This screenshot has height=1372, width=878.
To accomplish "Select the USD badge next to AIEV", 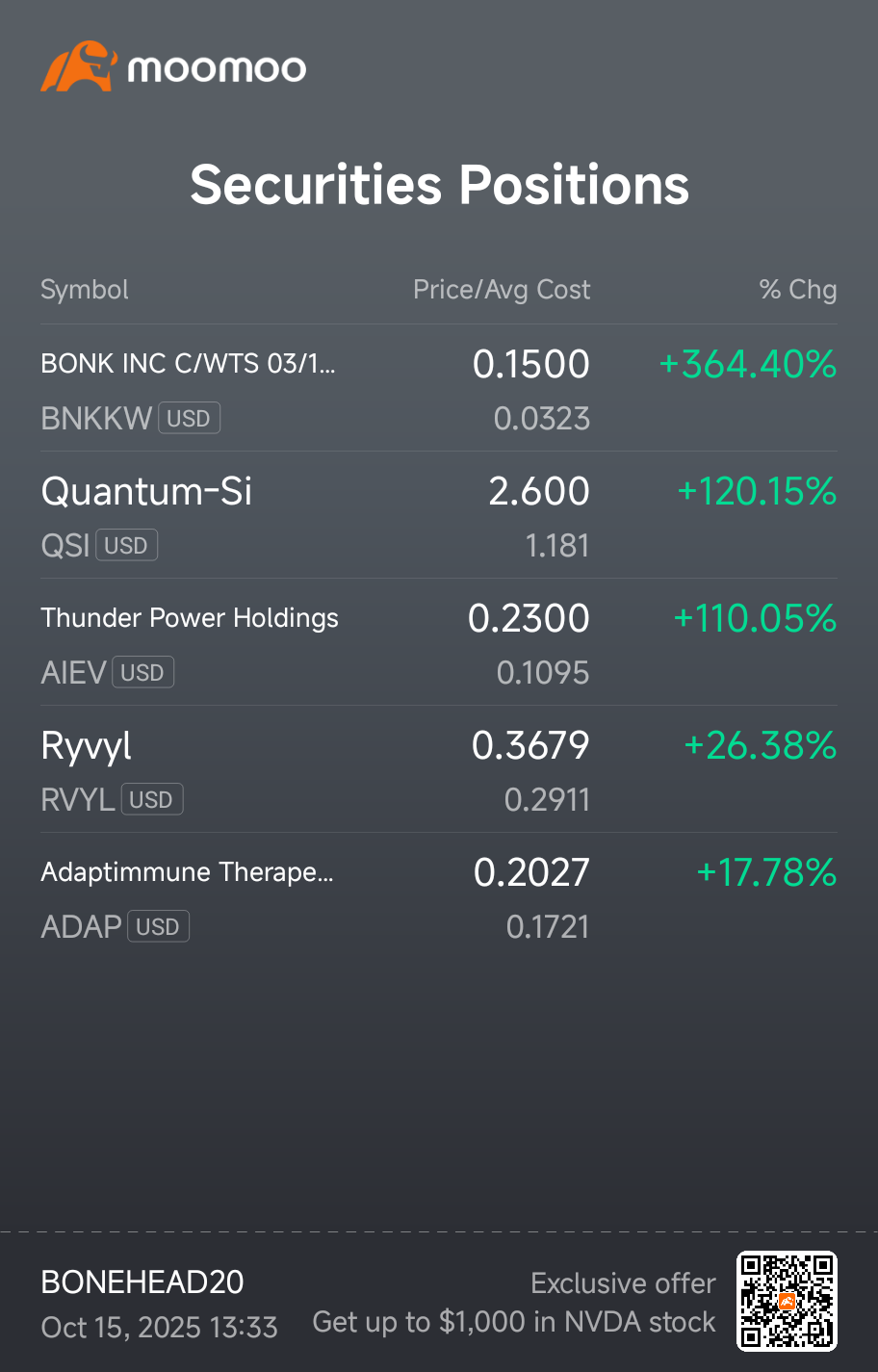I will pos(142,672).
